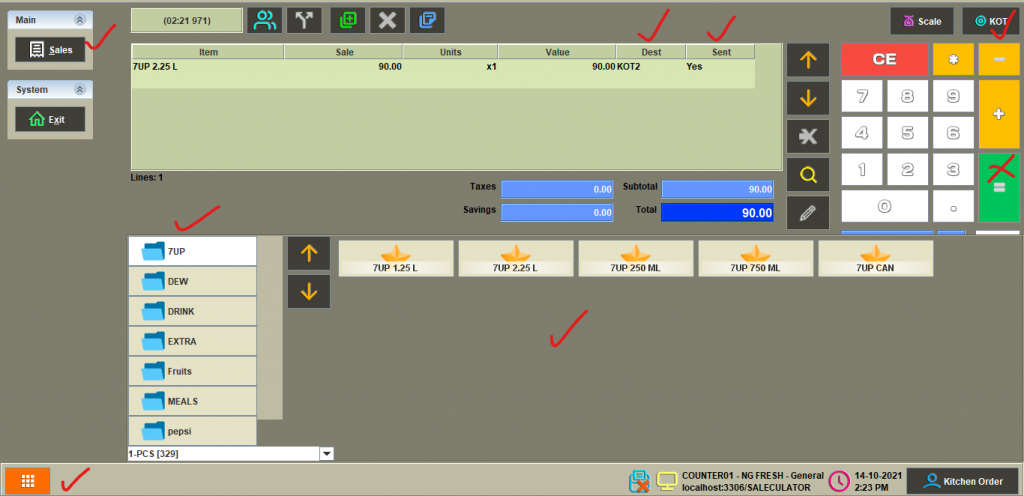Viewport: 1024px width, 496px height.
Task: Open Kitchen Order from the status bar
Action: tap(963, 481)
